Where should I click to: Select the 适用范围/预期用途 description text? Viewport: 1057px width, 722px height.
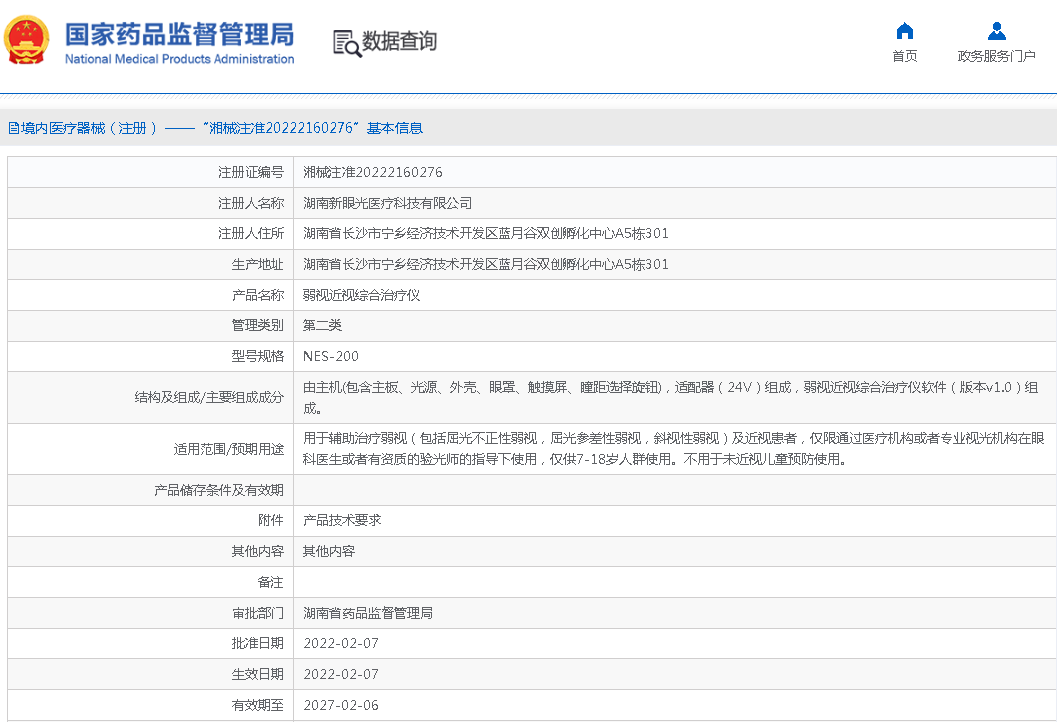(x=673, y=449)
